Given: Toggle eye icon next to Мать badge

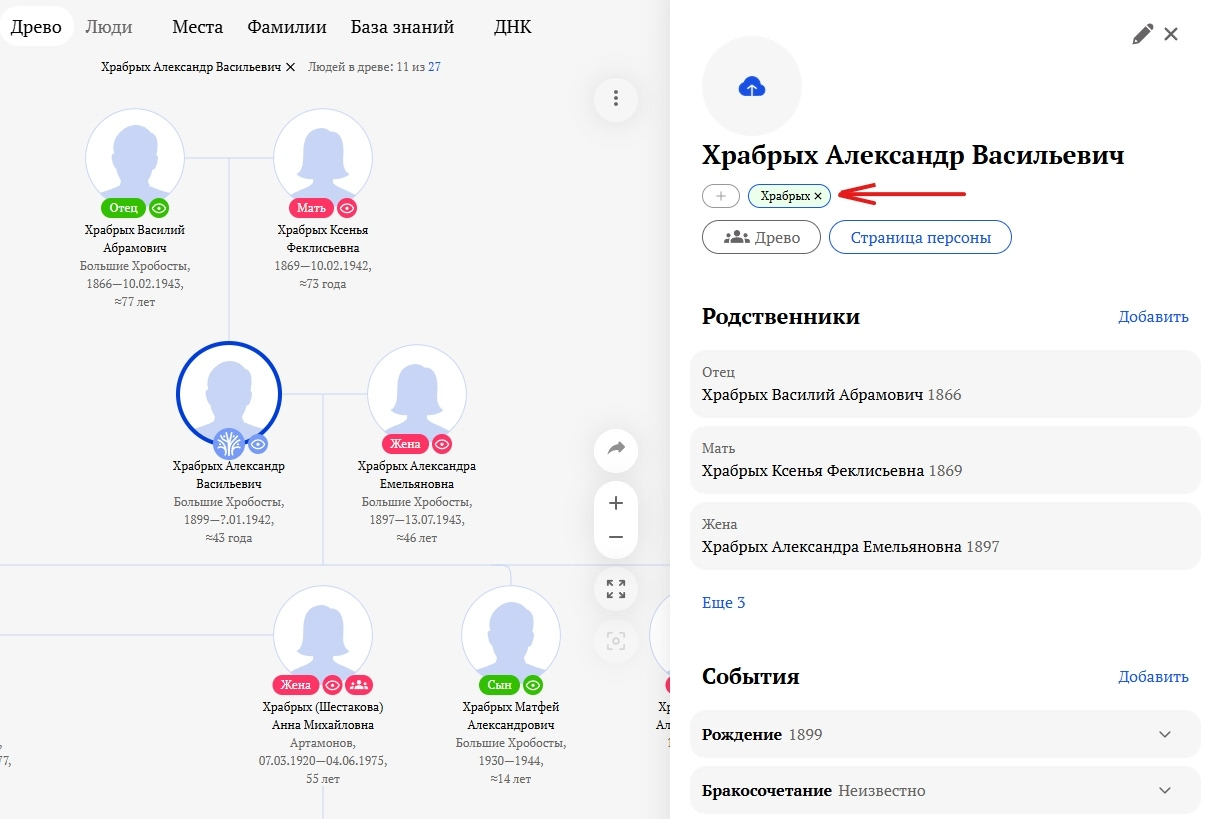Looking at the screenshot, I should 347,208.
